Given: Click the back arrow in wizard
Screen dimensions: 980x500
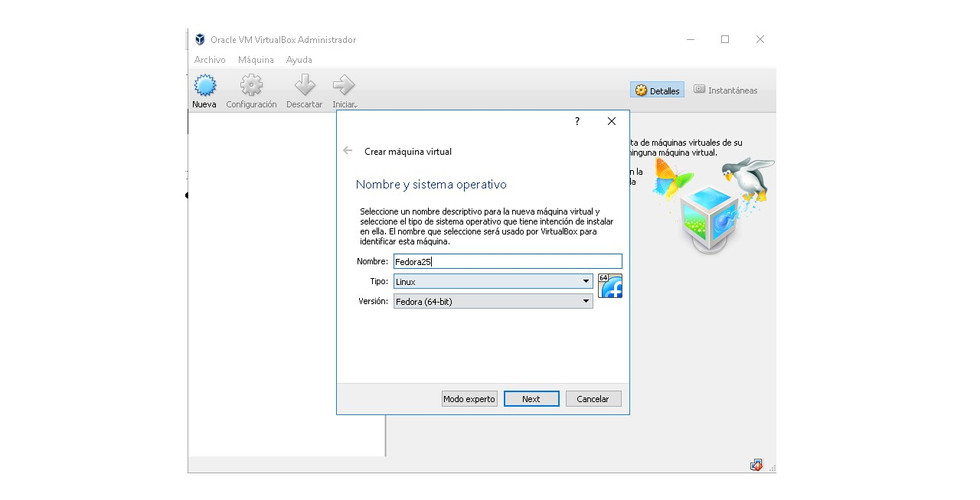Looking at the screenshot, I should point(348,151).
